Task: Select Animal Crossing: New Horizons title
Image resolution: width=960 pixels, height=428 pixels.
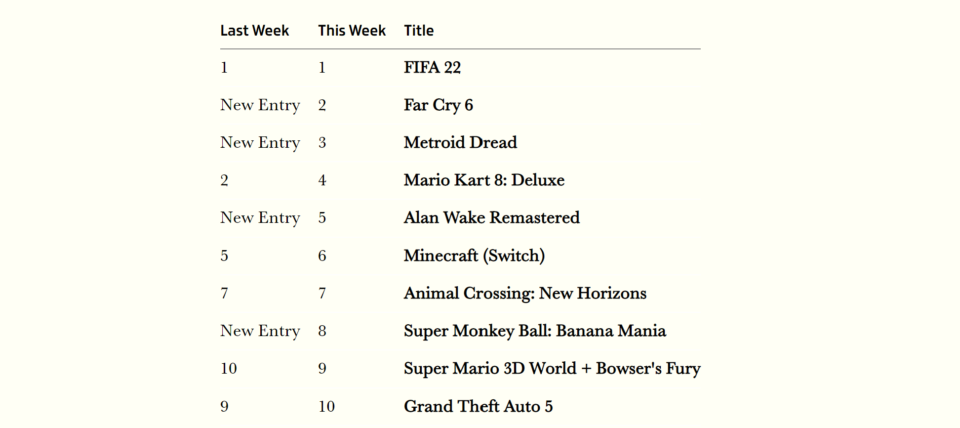Action: 525,293
